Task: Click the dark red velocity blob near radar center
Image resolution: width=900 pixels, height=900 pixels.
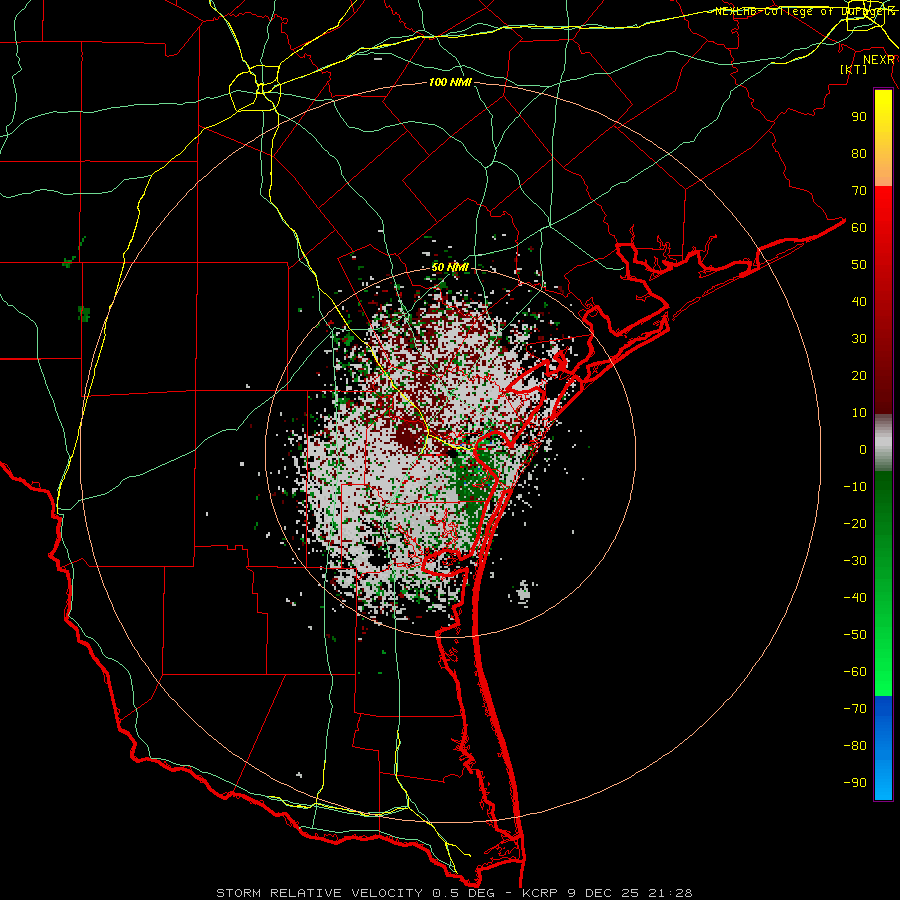Action: tap(409, 435)
